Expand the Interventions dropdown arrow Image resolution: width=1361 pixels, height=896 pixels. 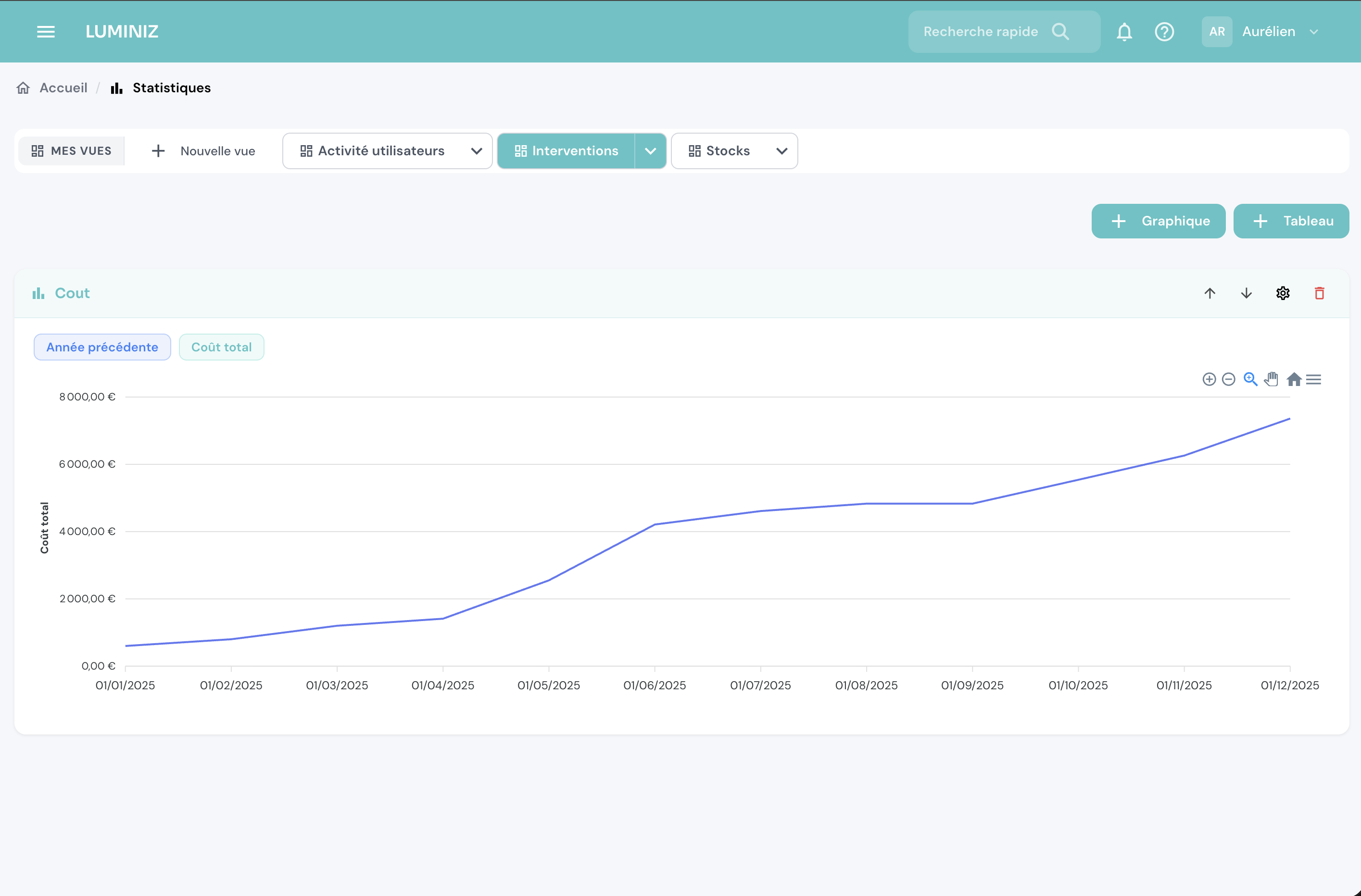pos(650,151)
